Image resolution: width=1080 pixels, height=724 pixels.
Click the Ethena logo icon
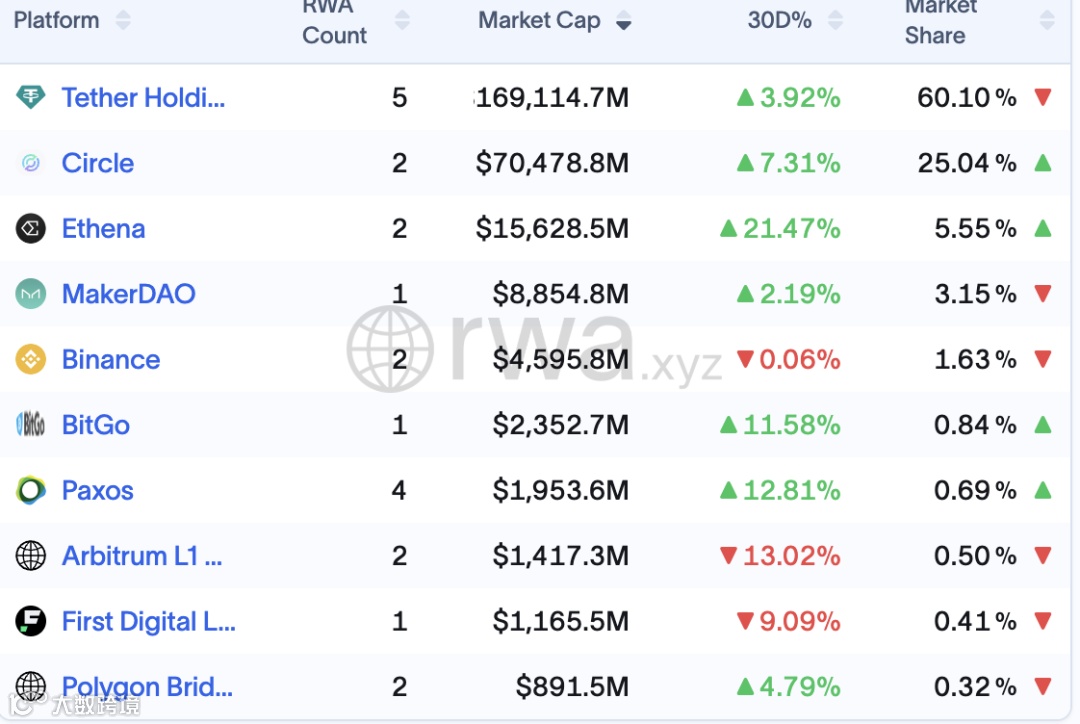click(x=31, y=229)
